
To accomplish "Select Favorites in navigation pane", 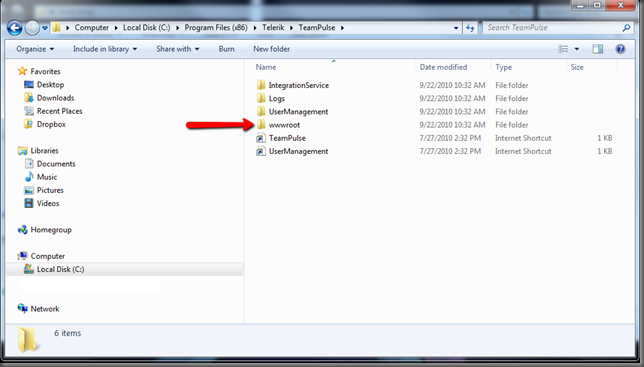I will tap(45, 71).
